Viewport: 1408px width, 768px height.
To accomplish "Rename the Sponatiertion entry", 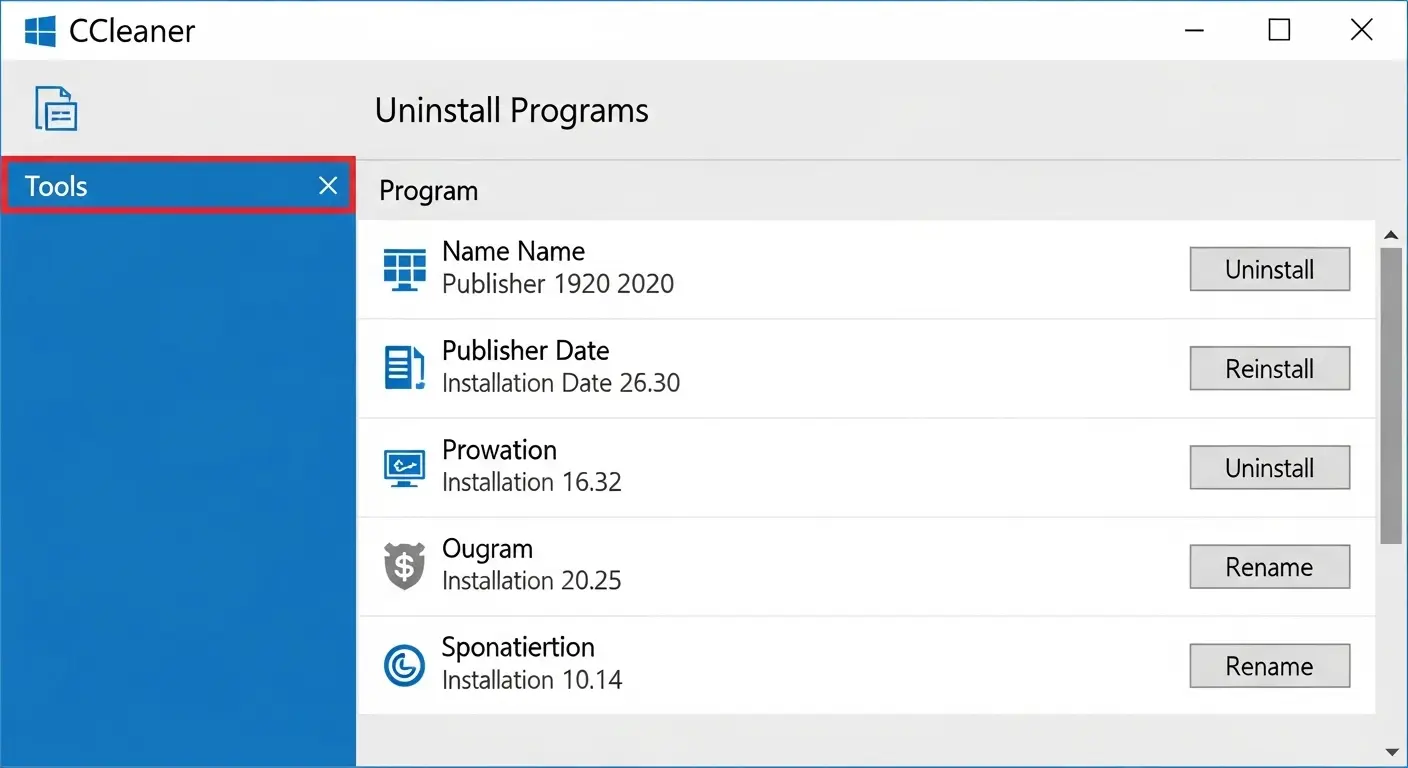I will click(x=1269, y=666).
